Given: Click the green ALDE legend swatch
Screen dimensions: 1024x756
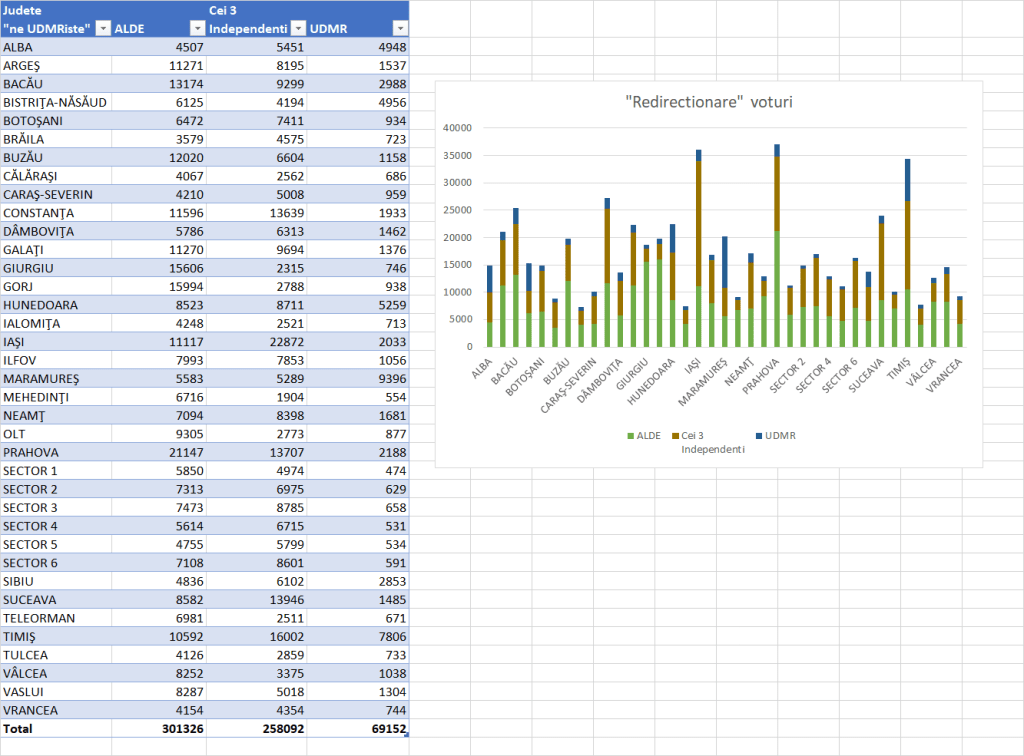Looking at the screenshot, I should click(x=630, y=436).
